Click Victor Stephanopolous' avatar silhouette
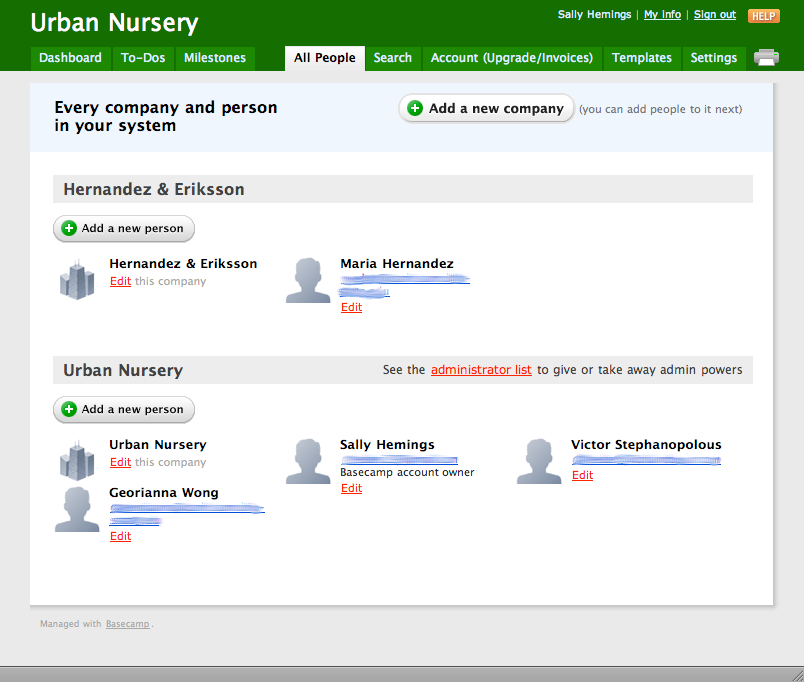Viewport: 804px width, 682px height. tap(539, 462)
